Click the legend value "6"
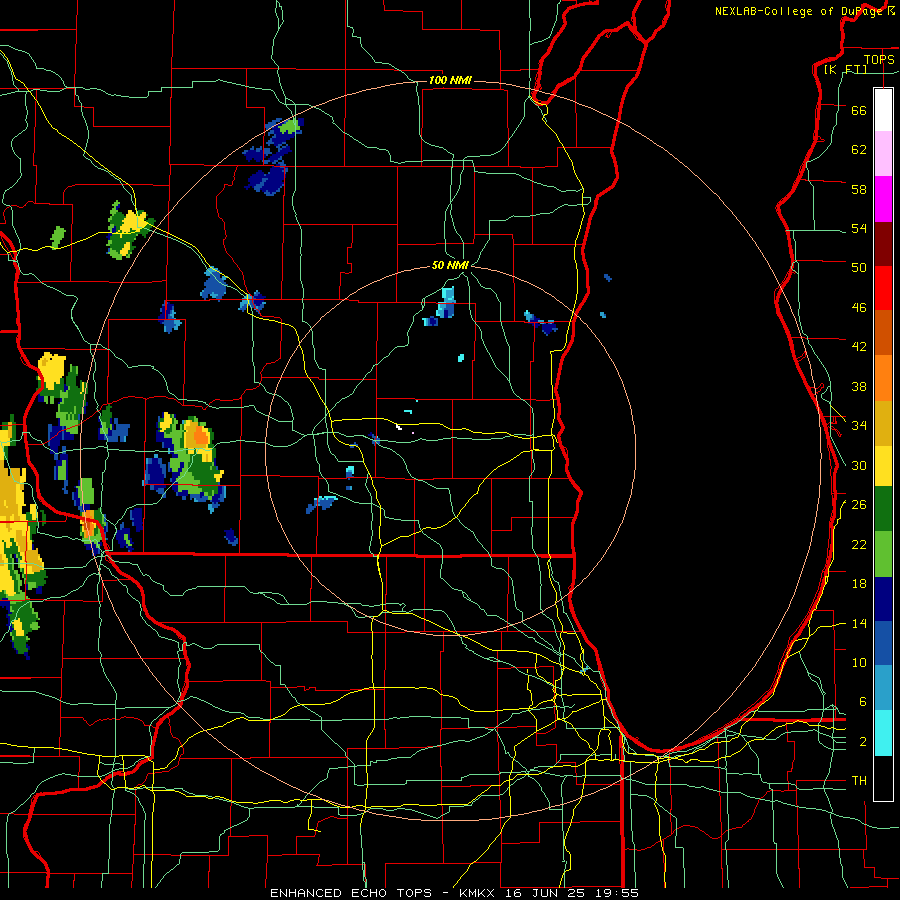The image size is (900, 900). [863, 701]
